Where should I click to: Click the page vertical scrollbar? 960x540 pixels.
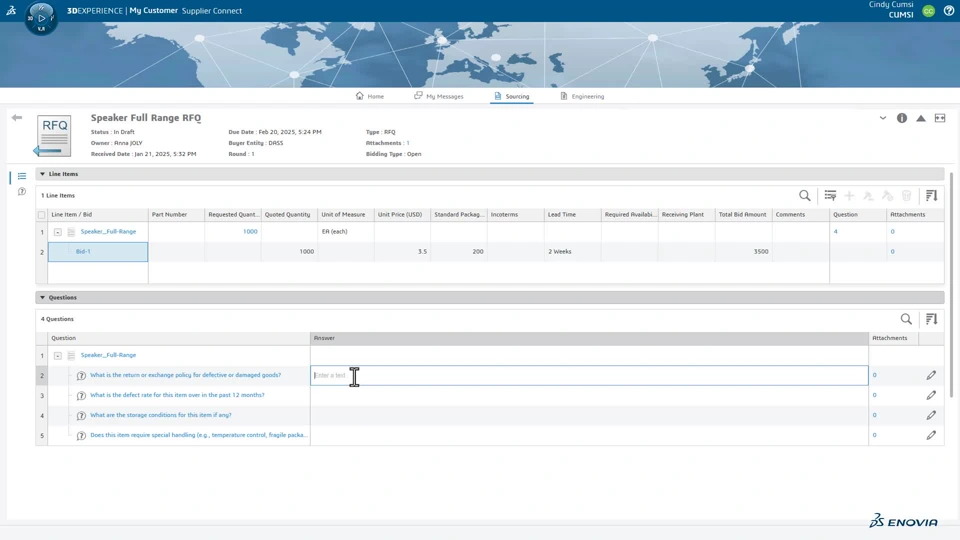click(951, 285)
